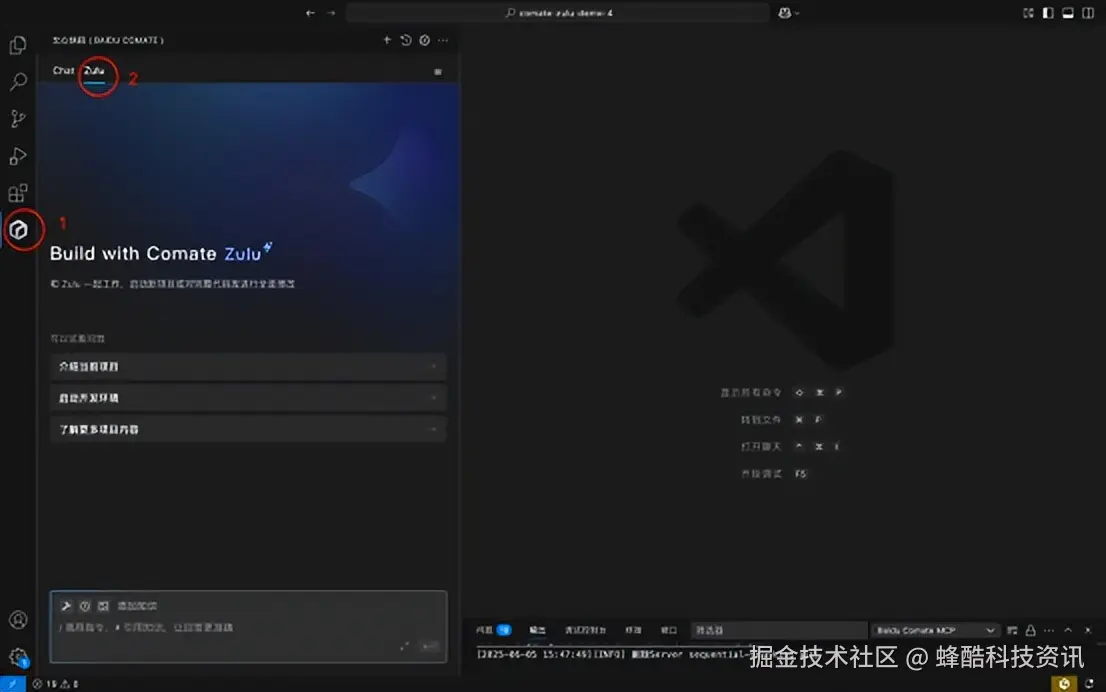Select the Problems tab with blue badge
The width and height of the screenshot is (1106, 692).
(493, 630)
